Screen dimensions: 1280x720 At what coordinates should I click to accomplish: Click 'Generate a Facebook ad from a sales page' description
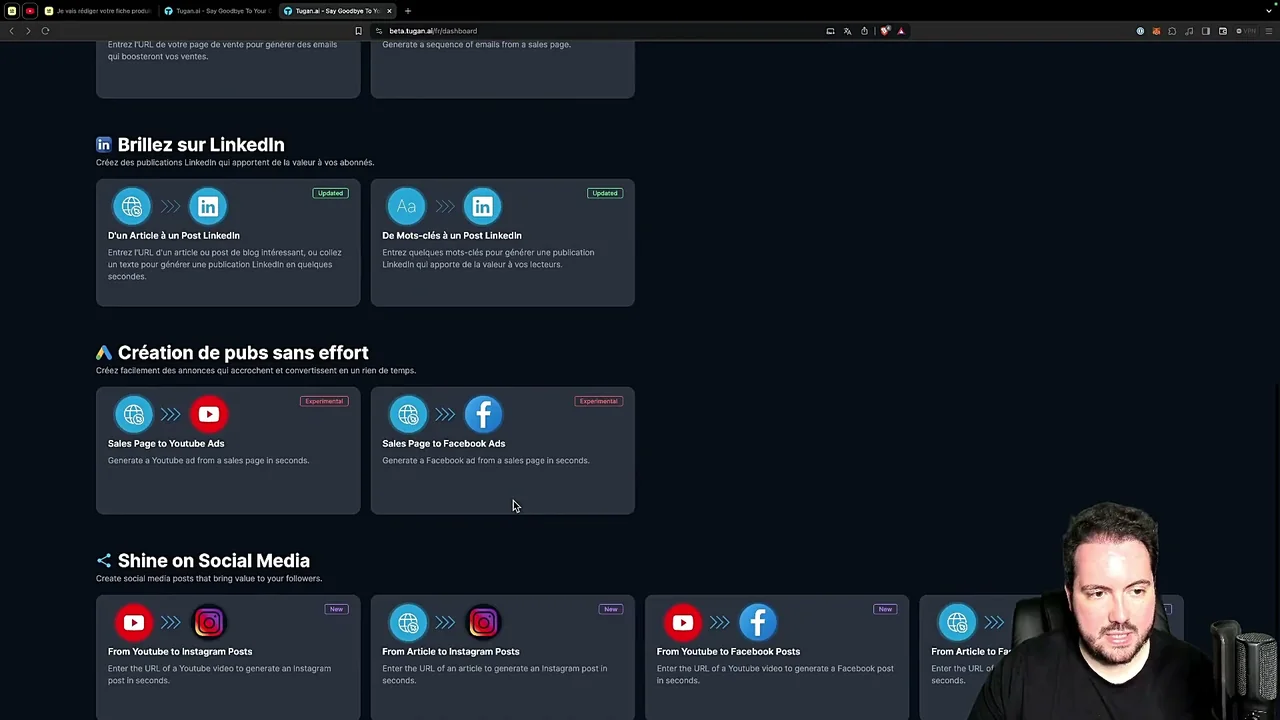pos(486,461)
